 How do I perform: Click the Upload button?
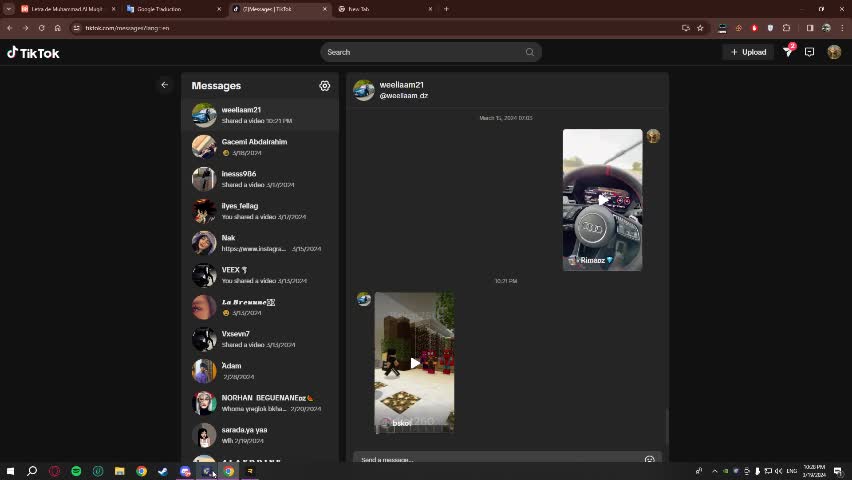[748, 52]
